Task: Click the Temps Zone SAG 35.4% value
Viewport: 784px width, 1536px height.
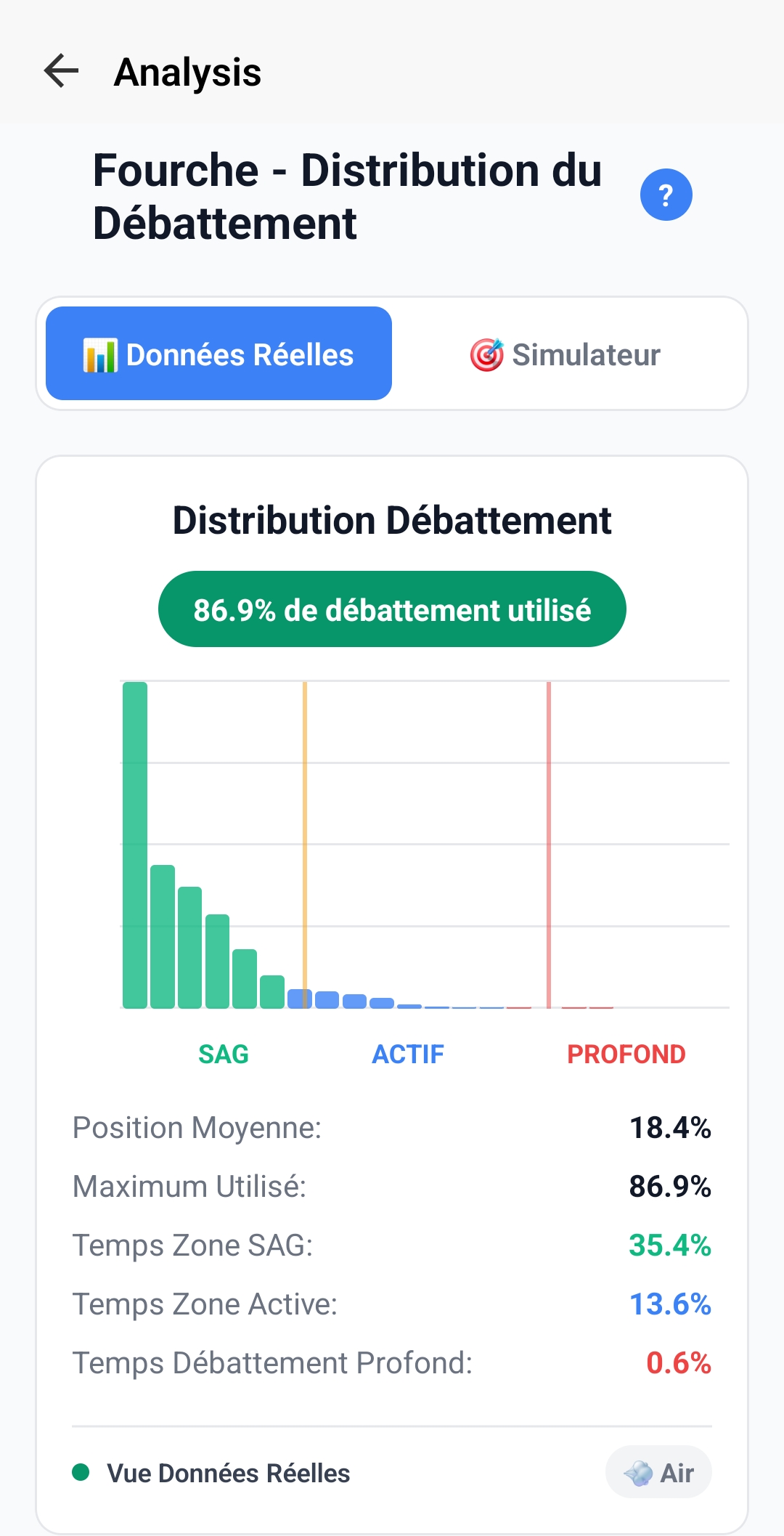Action: coord(669,1246)
